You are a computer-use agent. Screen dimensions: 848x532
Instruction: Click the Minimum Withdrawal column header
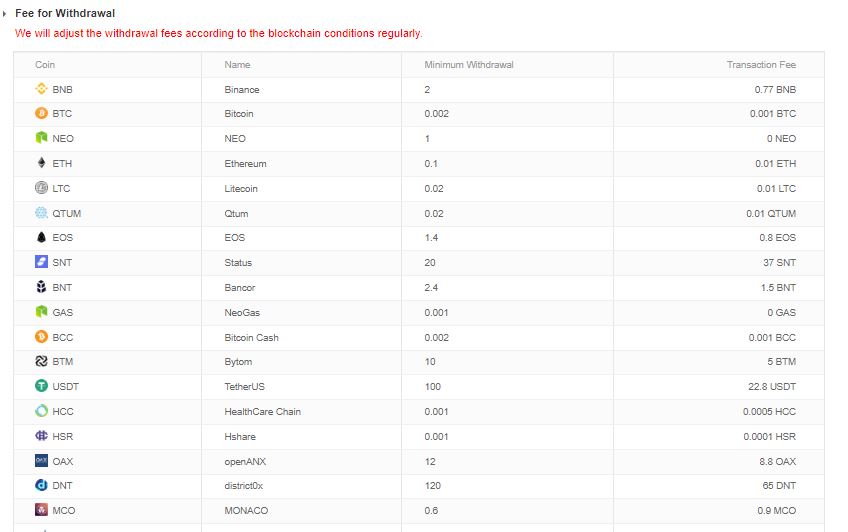(469, 64)
